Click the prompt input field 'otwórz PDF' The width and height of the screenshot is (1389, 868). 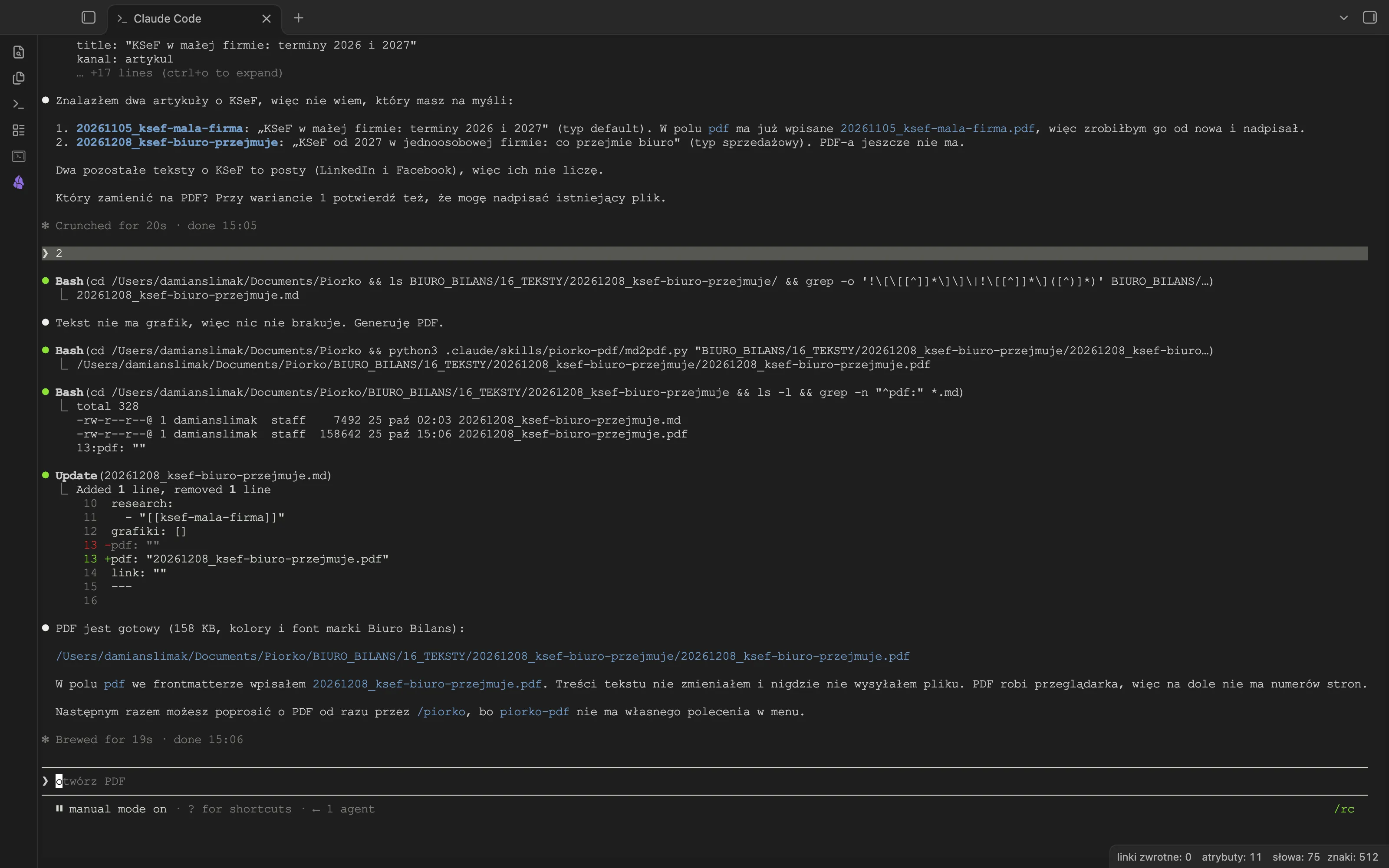pyautogui.click(x=705, y=781)
